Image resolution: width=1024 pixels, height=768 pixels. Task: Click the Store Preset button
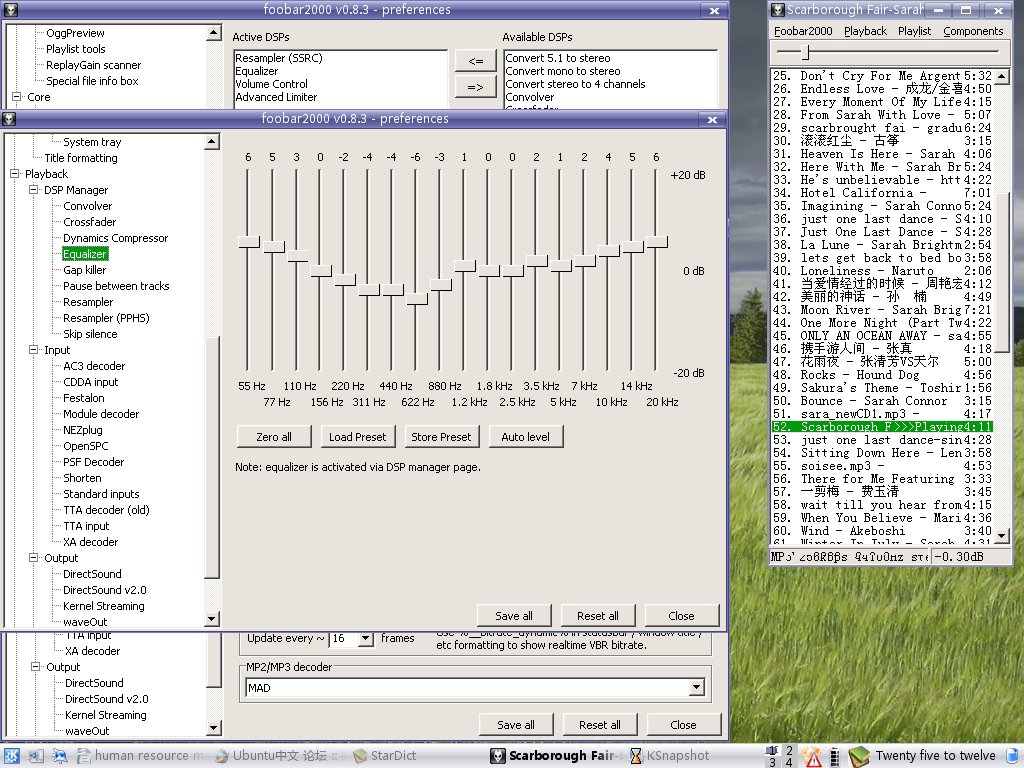(x=441, y=437)
